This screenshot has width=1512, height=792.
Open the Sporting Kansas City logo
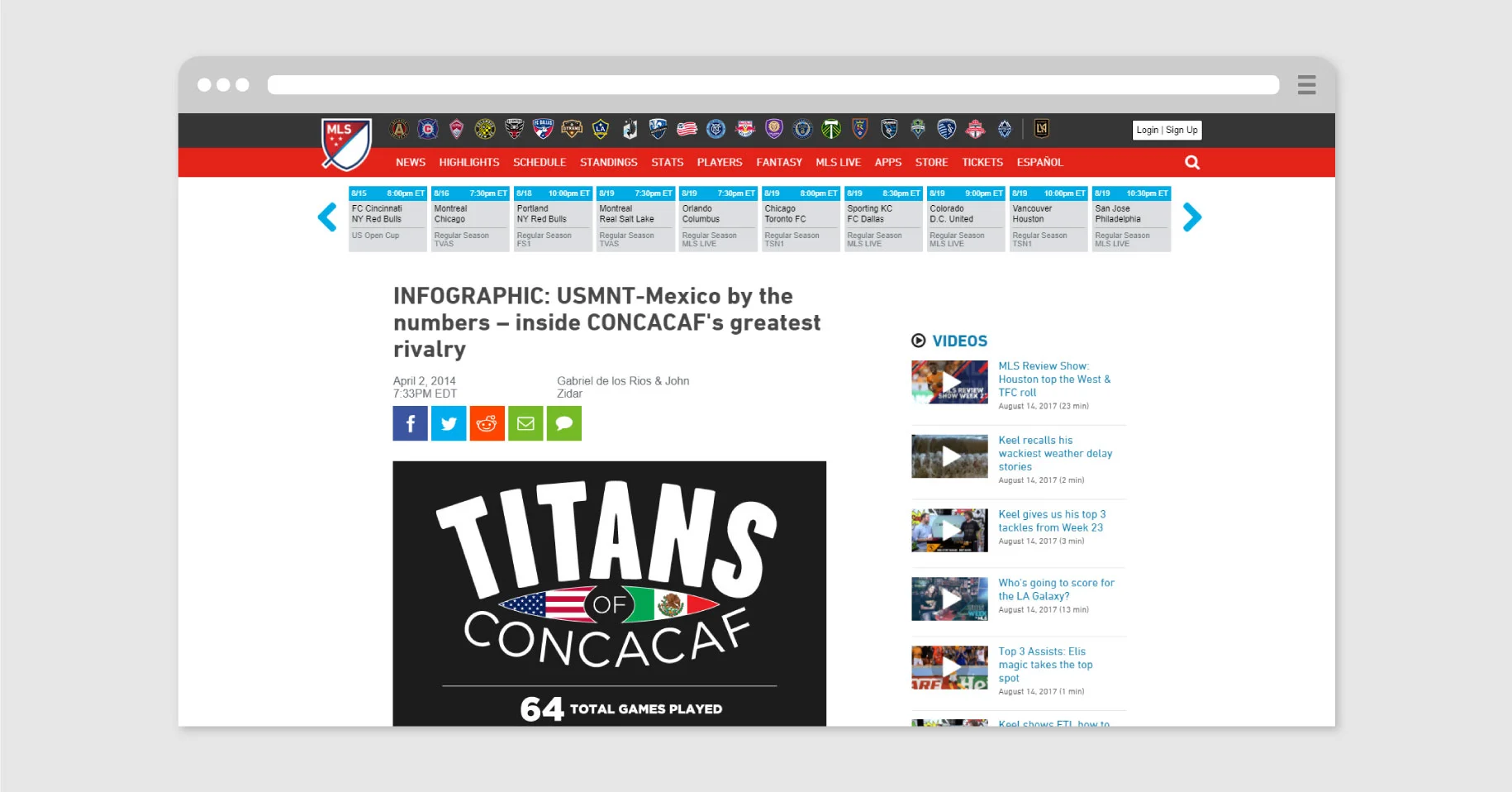click(947, 129)
